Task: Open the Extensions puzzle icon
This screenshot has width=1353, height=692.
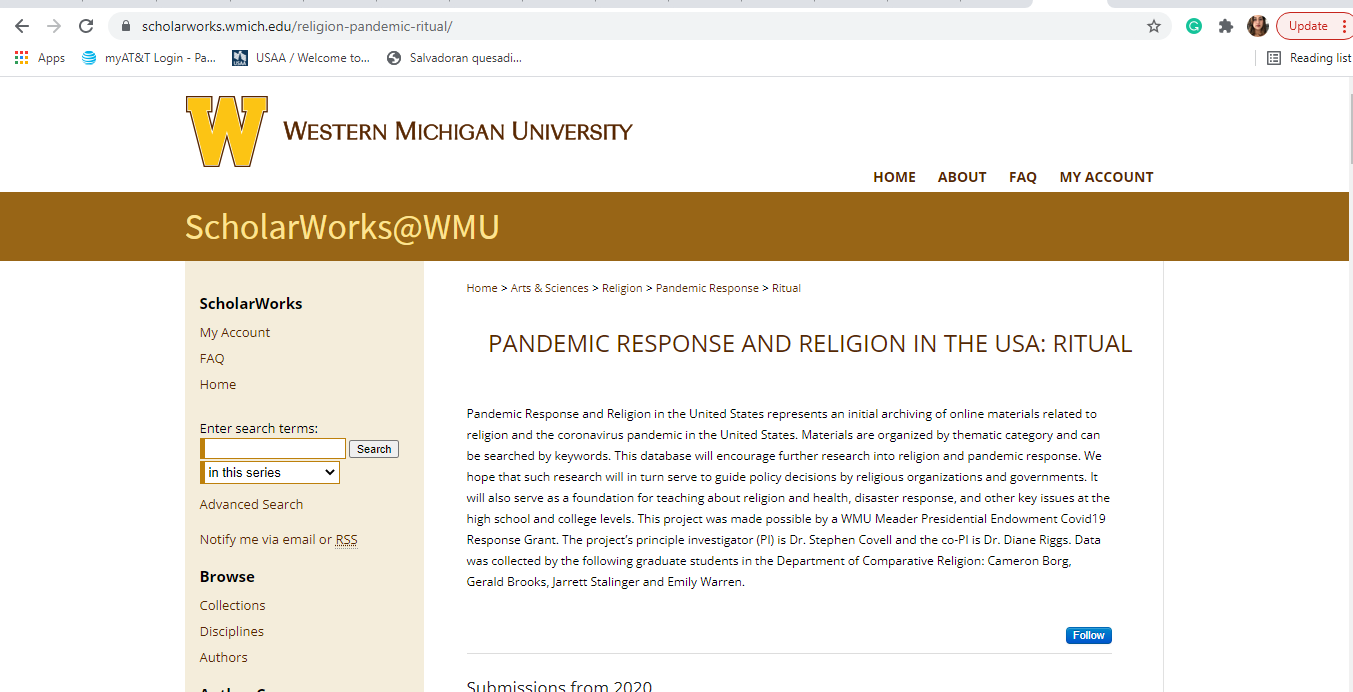Action: [x=1225, y=26]
